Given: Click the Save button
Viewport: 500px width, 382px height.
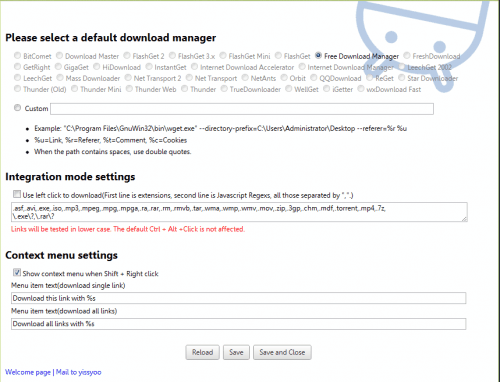Looking at the screenshot, I should 236,352.
